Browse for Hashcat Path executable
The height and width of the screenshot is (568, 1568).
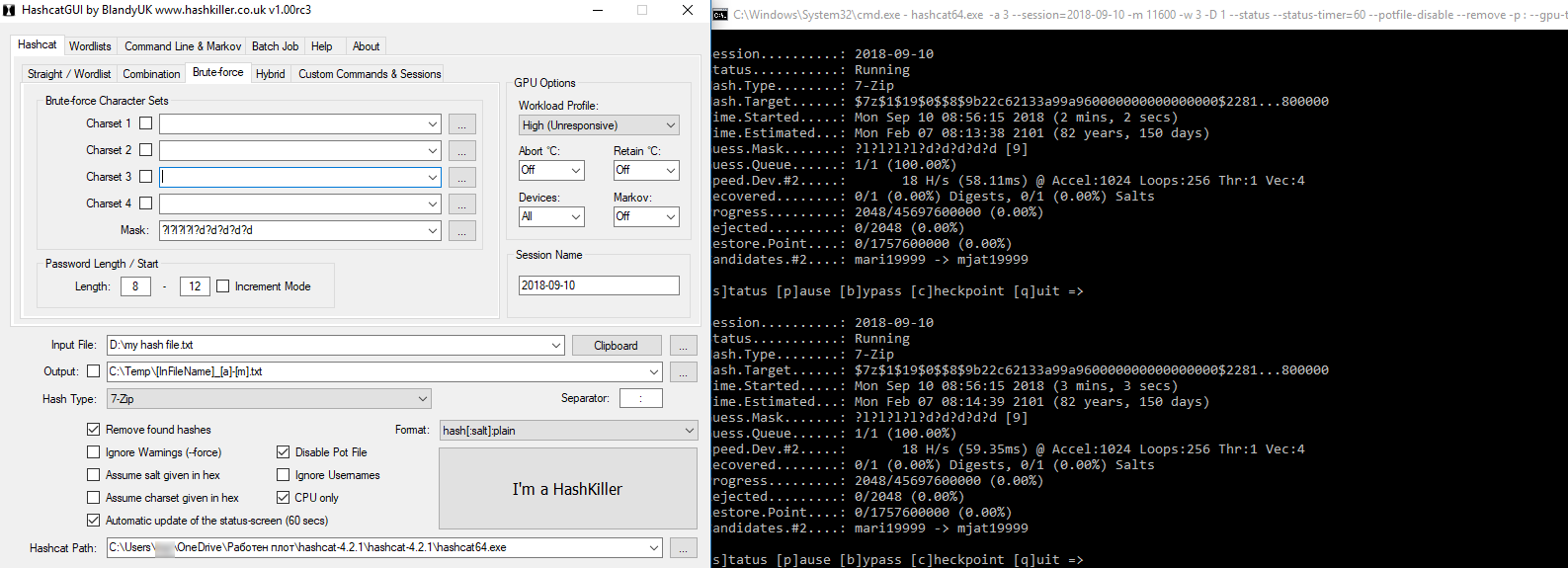click(683, 548)
